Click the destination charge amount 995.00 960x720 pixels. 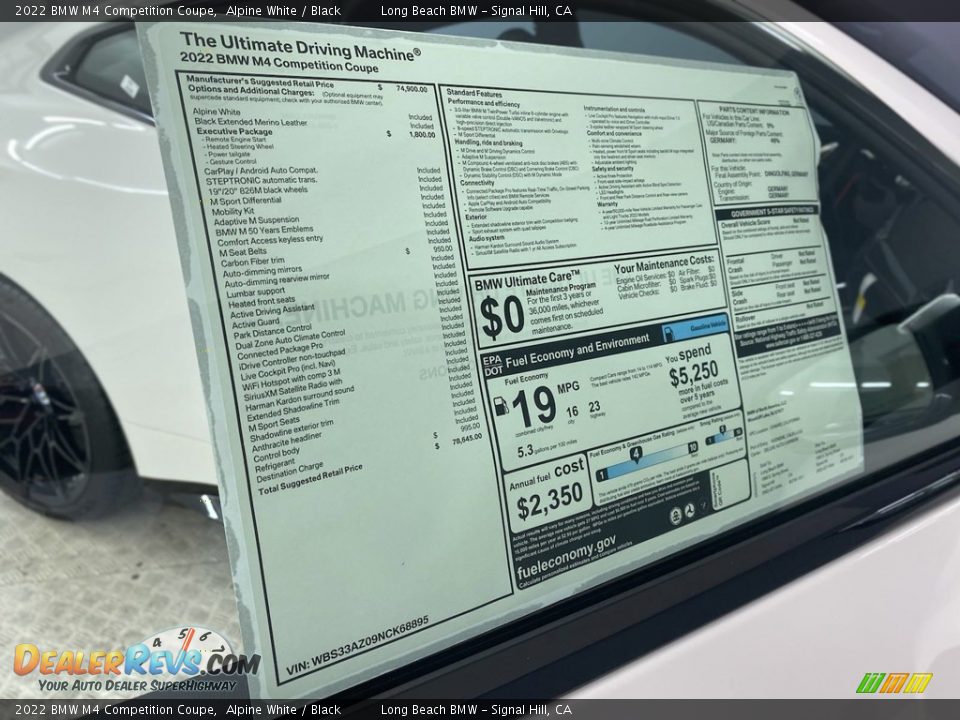[x=470, y=427]
